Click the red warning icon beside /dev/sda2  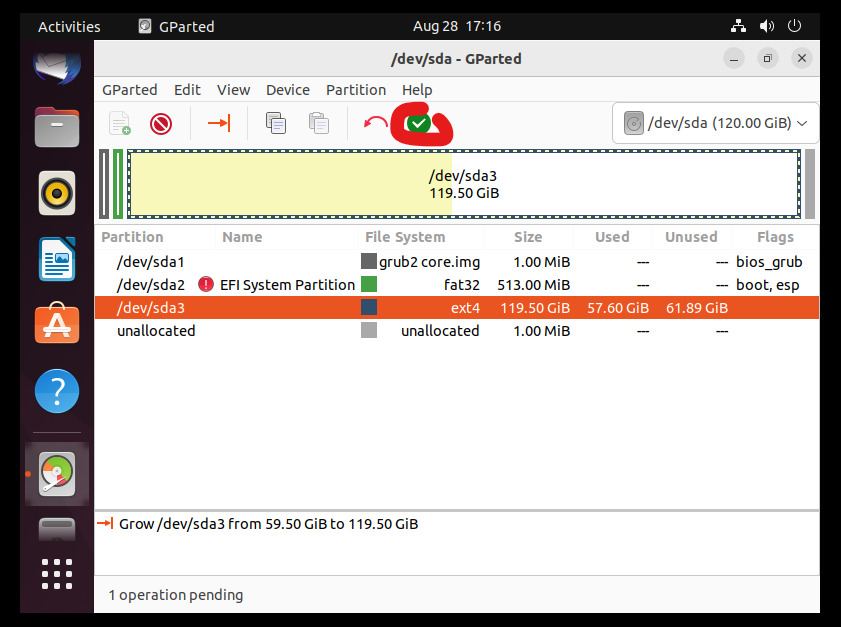[207, 285]
